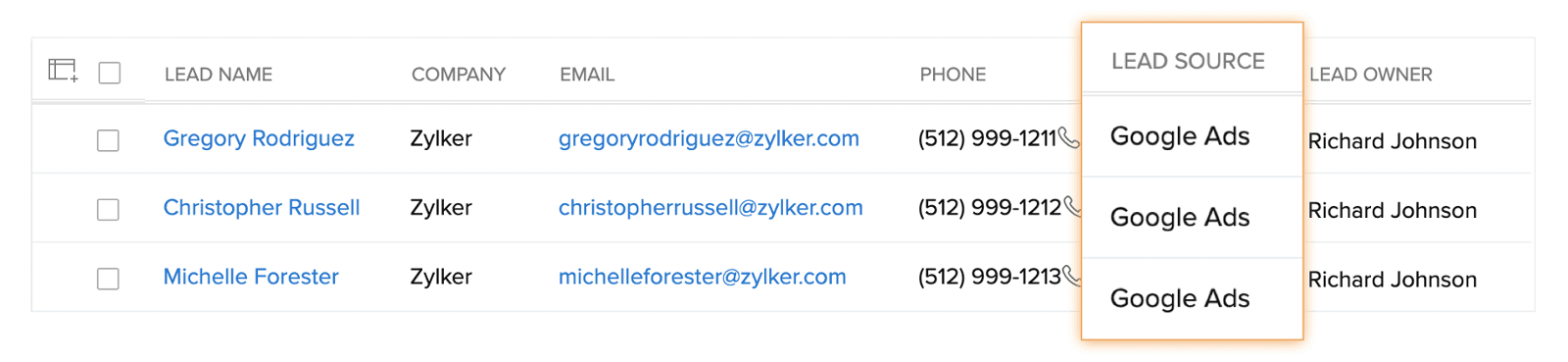
Task: Dial Michelle Forester using phone icon
Action: click(x=1071, y=276)
